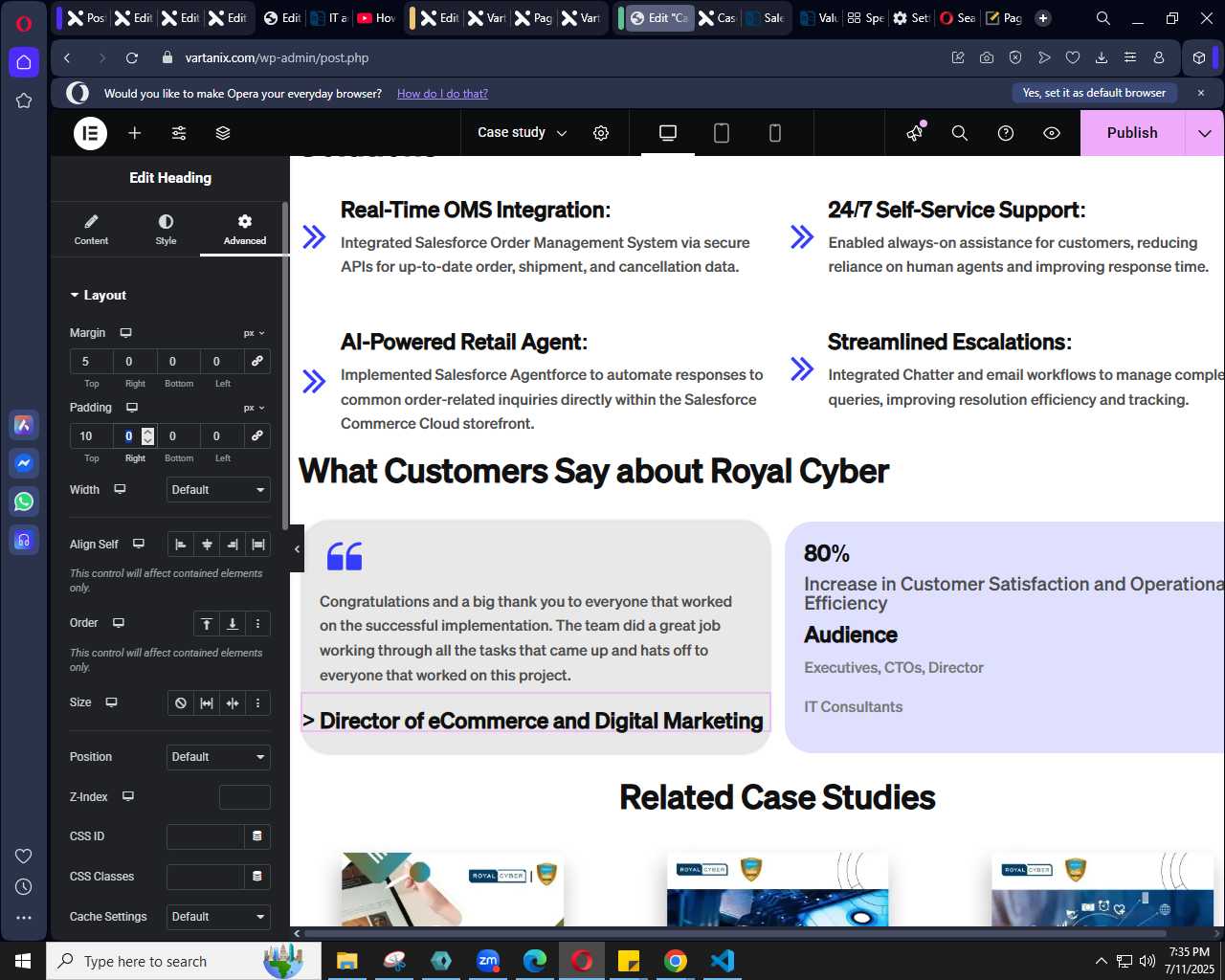1225x980 pixels.
Task: Open Order custom options menu
Action: point(258,624)
